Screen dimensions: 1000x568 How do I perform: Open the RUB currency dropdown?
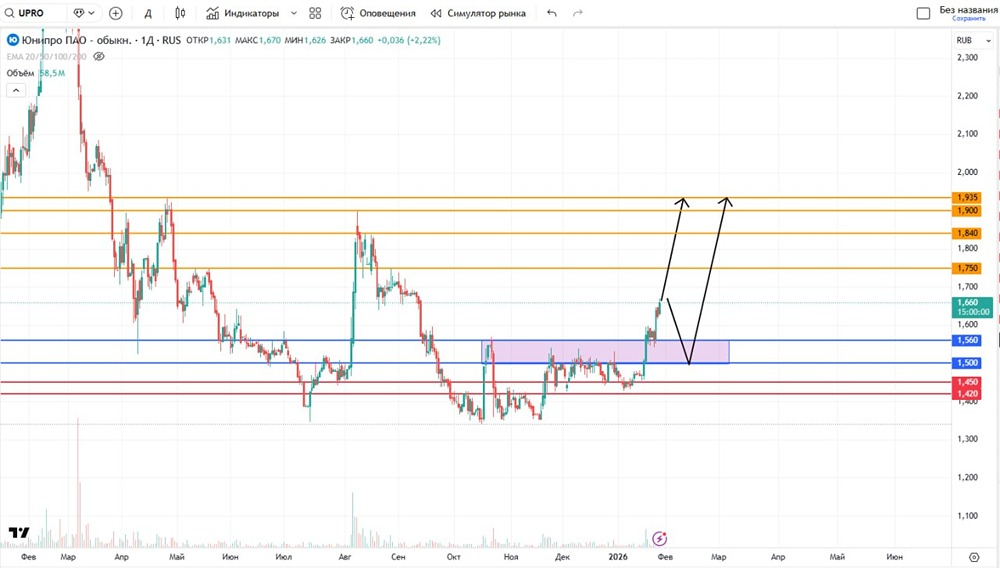(x=969, y=40)
